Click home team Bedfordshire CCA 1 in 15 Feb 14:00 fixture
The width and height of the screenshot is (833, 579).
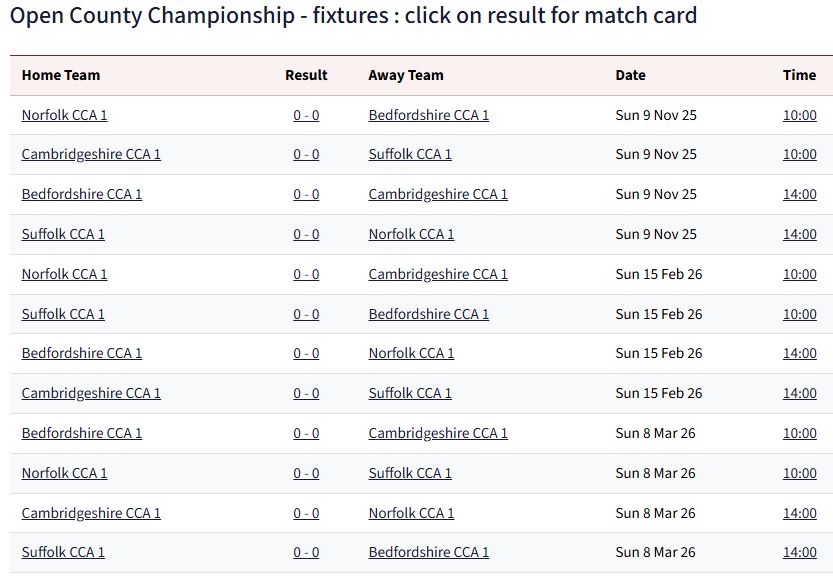(82, 353)
